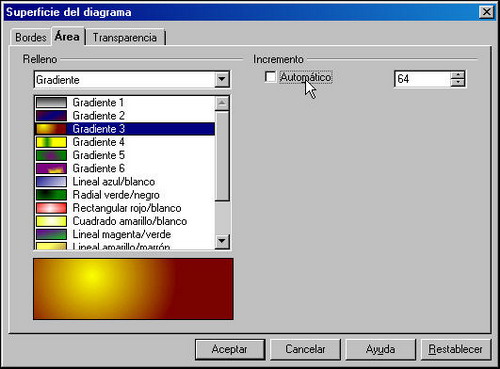Decrease the Incremento value with down arrow
The height and width of the screenshot is (369, 500).
[458, 83]
